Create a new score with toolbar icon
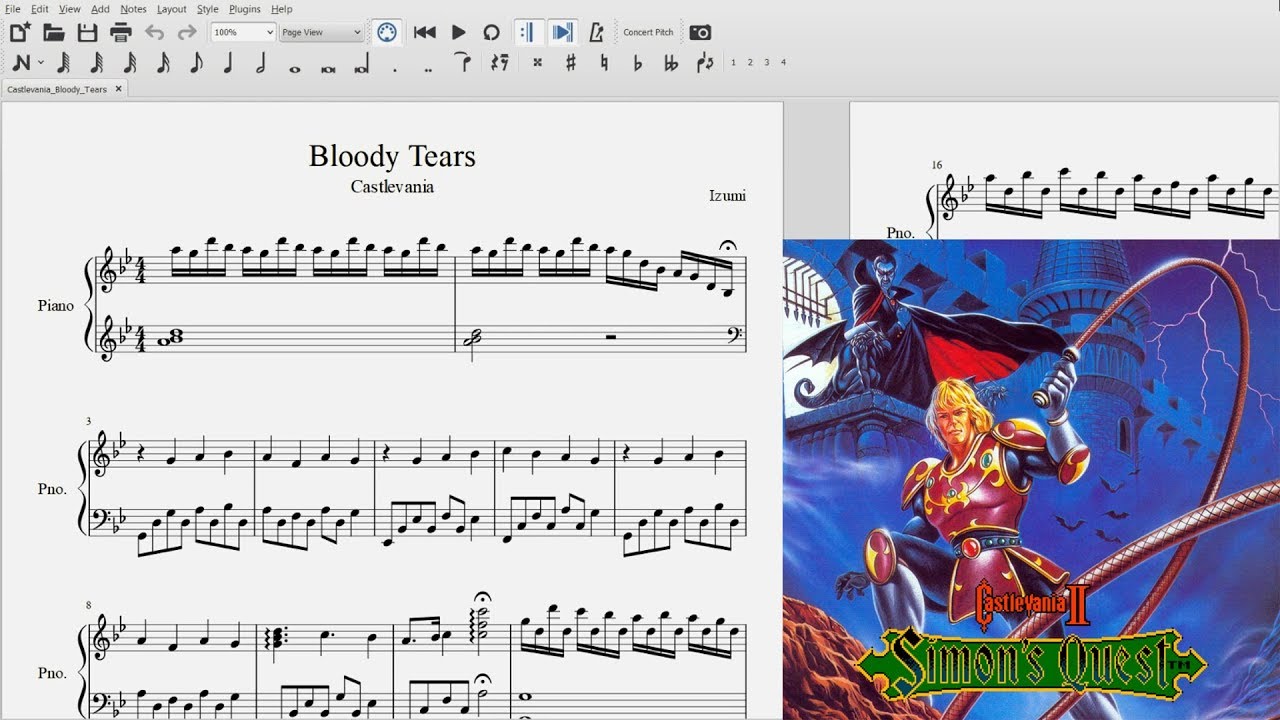This screenshot has height=720, width=1280. (20, 32)
